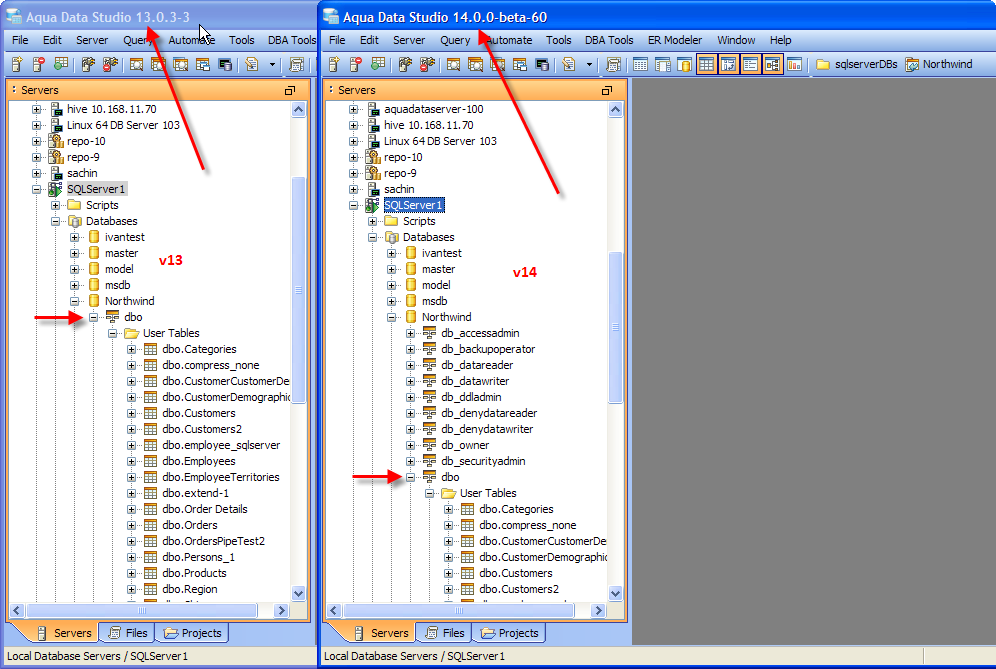Open Query Analyzer icon in v14 toolbar
996x669 pixels.
point(453,64)
